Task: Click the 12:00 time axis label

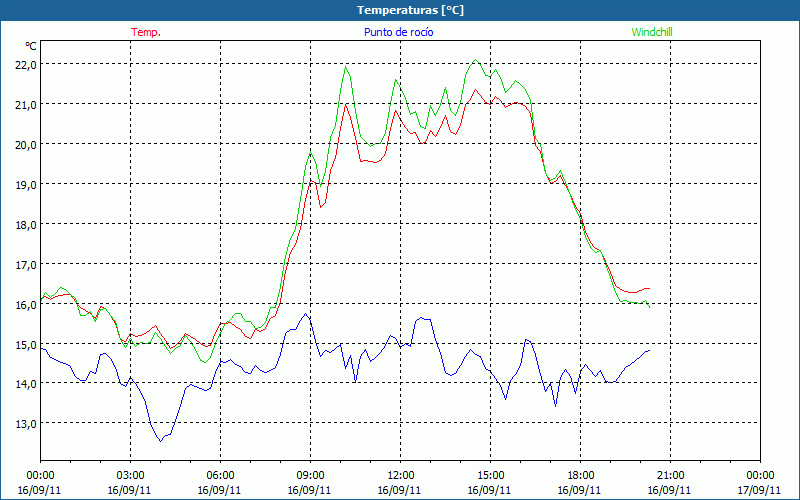Action: point(399,476)
